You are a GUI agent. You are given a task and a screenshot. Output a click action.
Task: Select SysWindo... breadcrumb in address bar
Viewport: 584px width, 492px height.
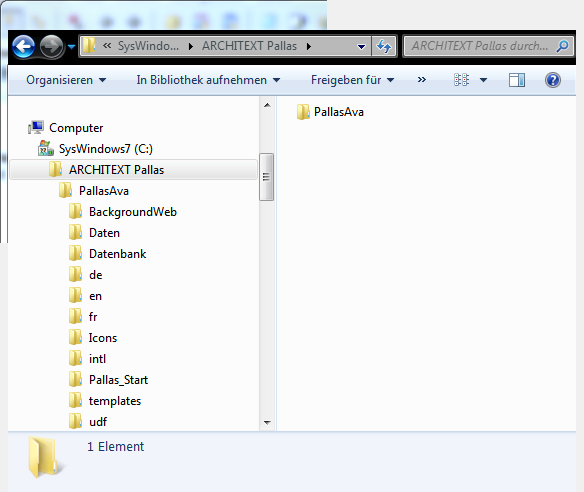[148, 46]
